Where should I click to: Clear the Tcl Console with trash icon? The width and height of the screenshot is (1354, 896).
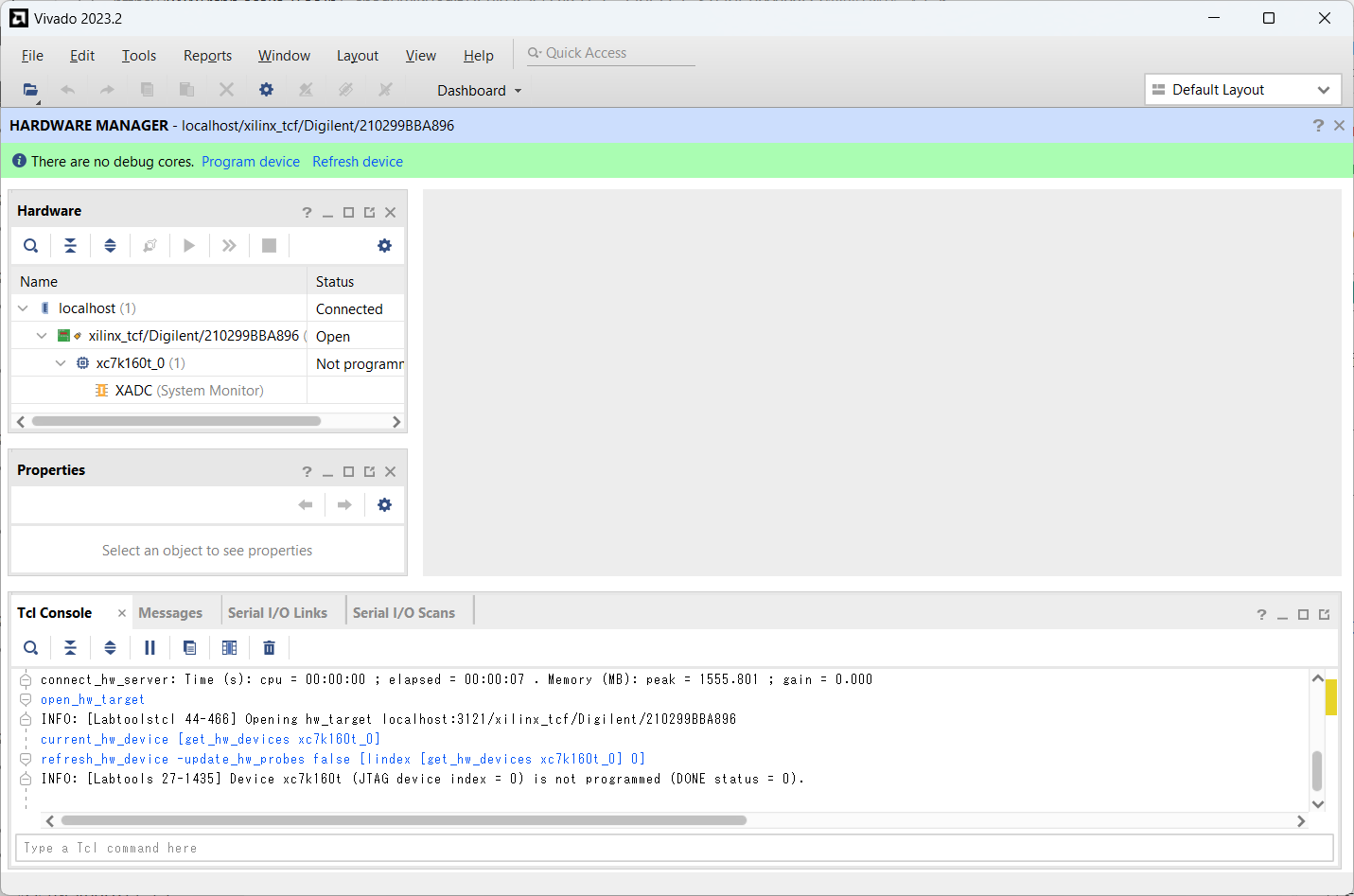click(x=269, y=648)
